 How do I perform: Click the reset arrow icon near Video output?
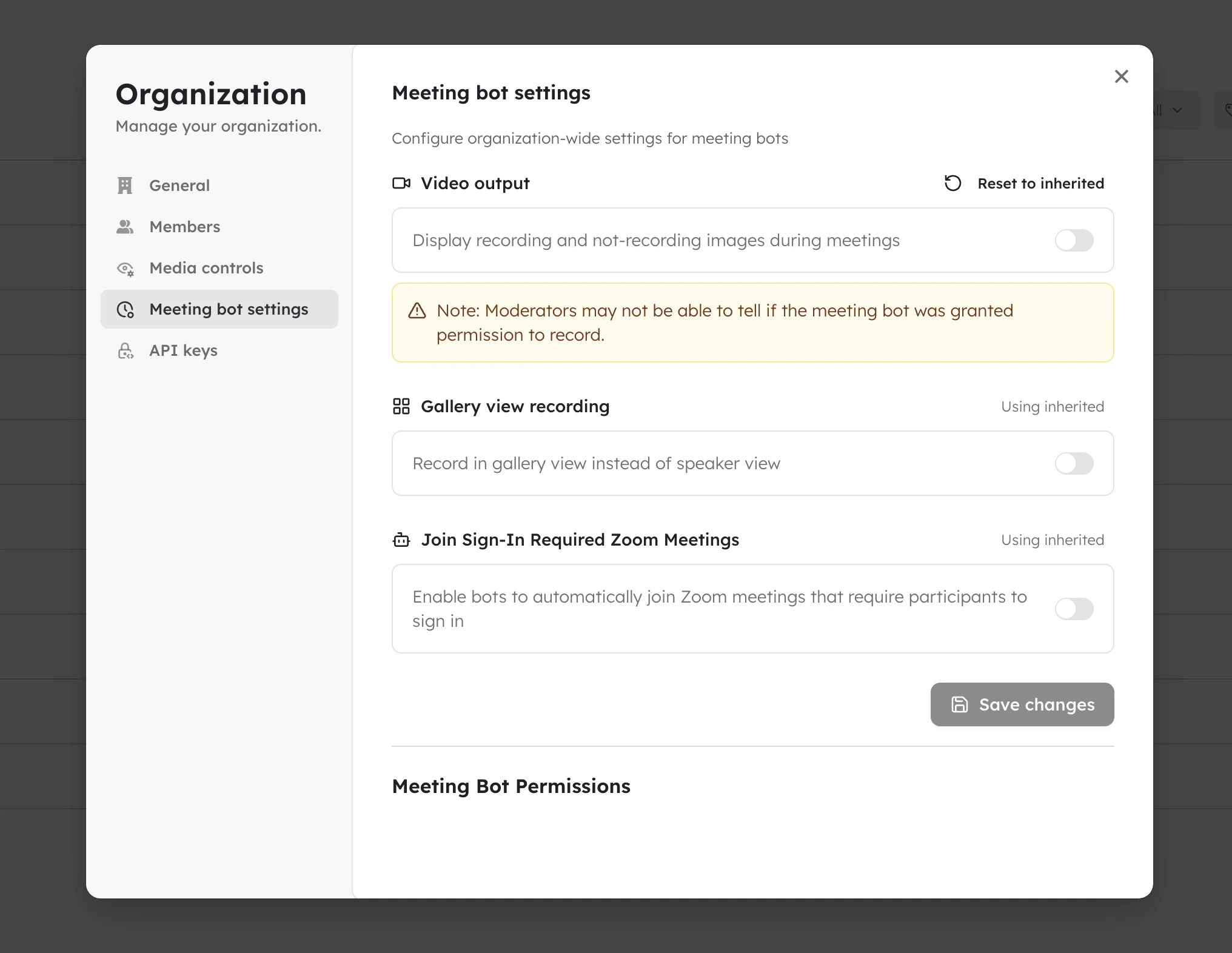coord(952,183)
